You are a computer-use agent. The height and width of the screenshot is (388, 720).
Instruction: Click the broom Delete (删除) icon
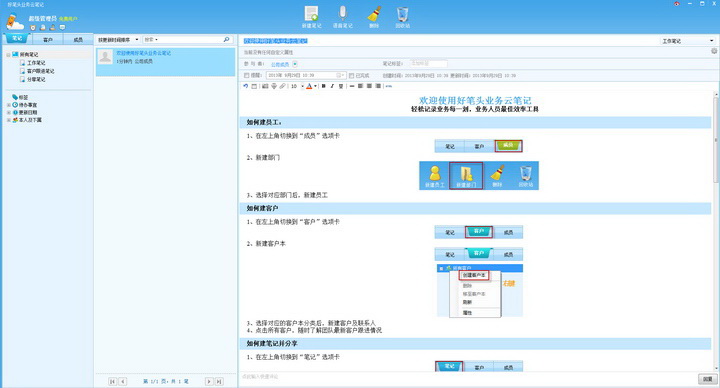(374, 17)
